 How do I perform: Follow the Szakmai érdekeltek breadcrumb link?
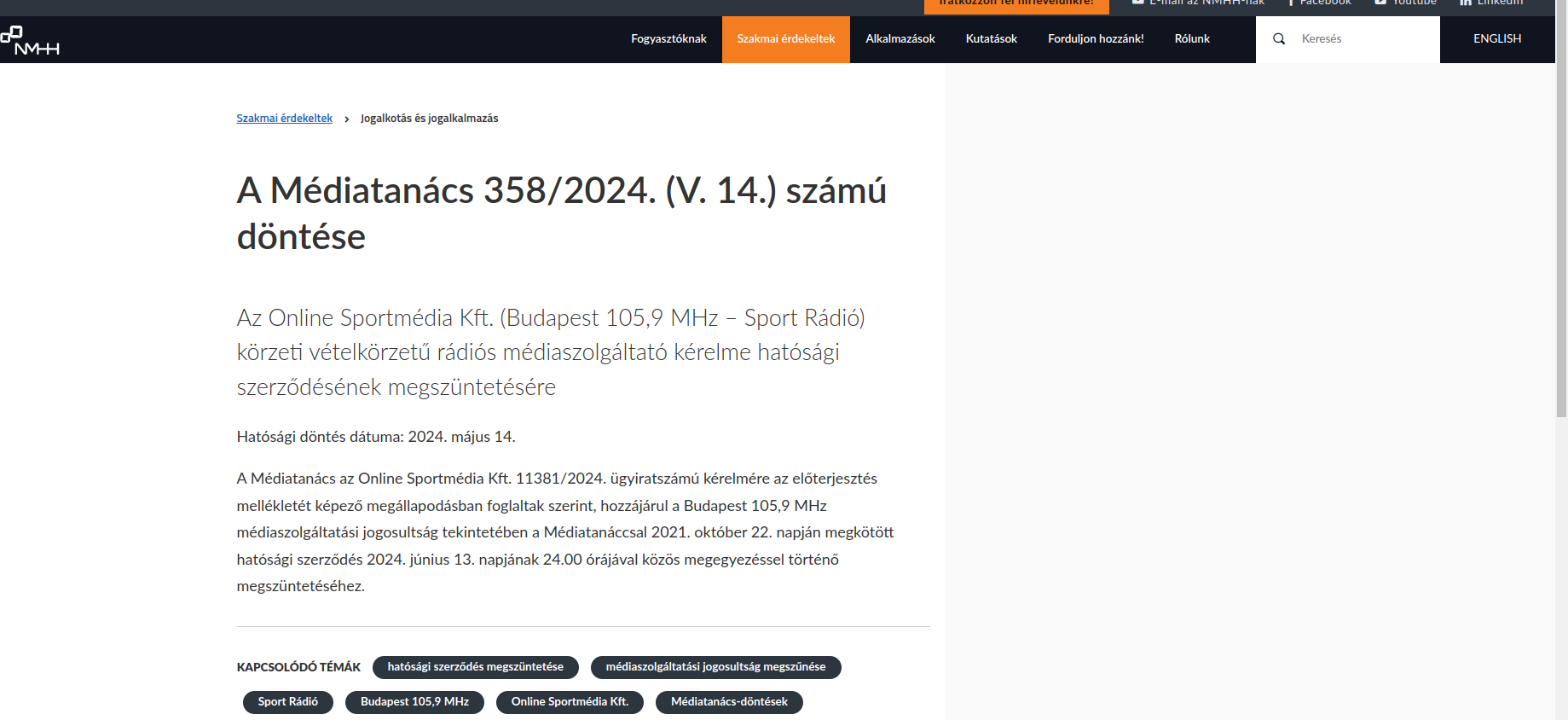[x=284, y=119]
